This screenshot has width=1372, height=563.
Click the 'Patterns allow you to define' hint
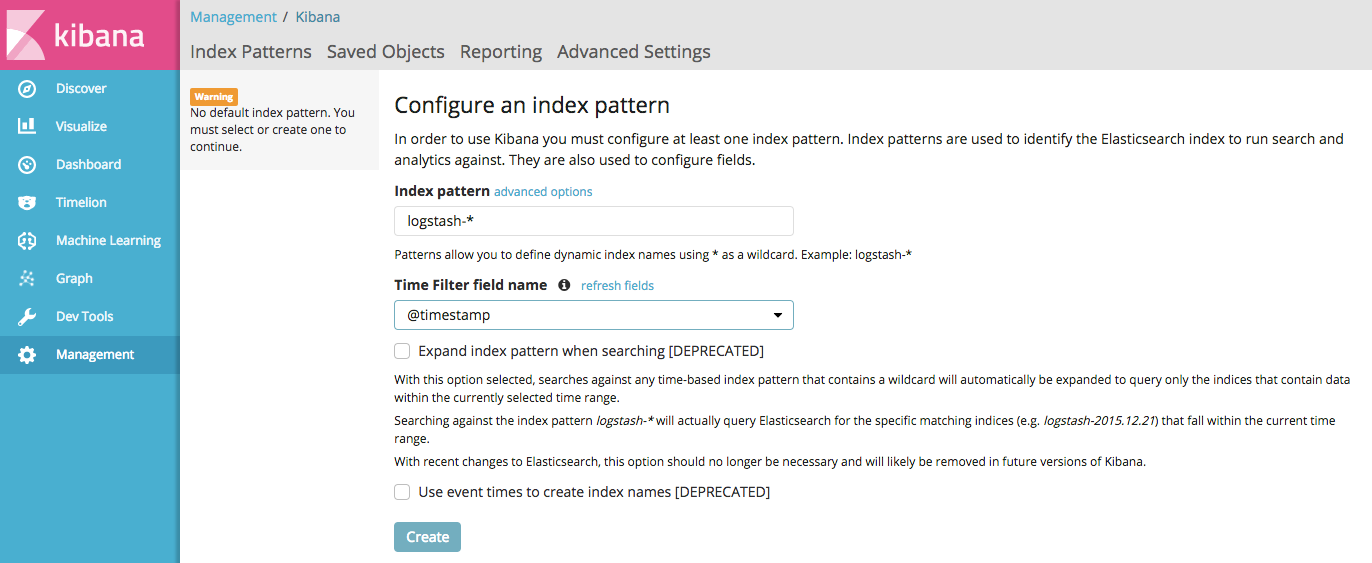pos(653,255)
